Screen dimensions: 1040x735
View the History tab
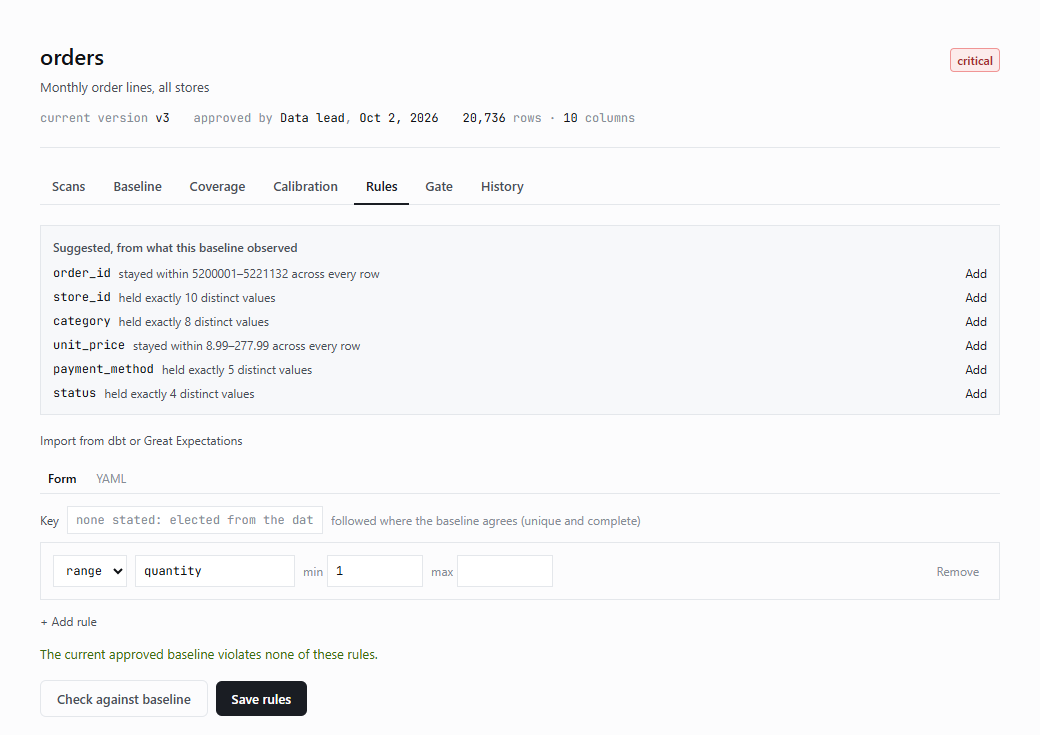[502, 186]
